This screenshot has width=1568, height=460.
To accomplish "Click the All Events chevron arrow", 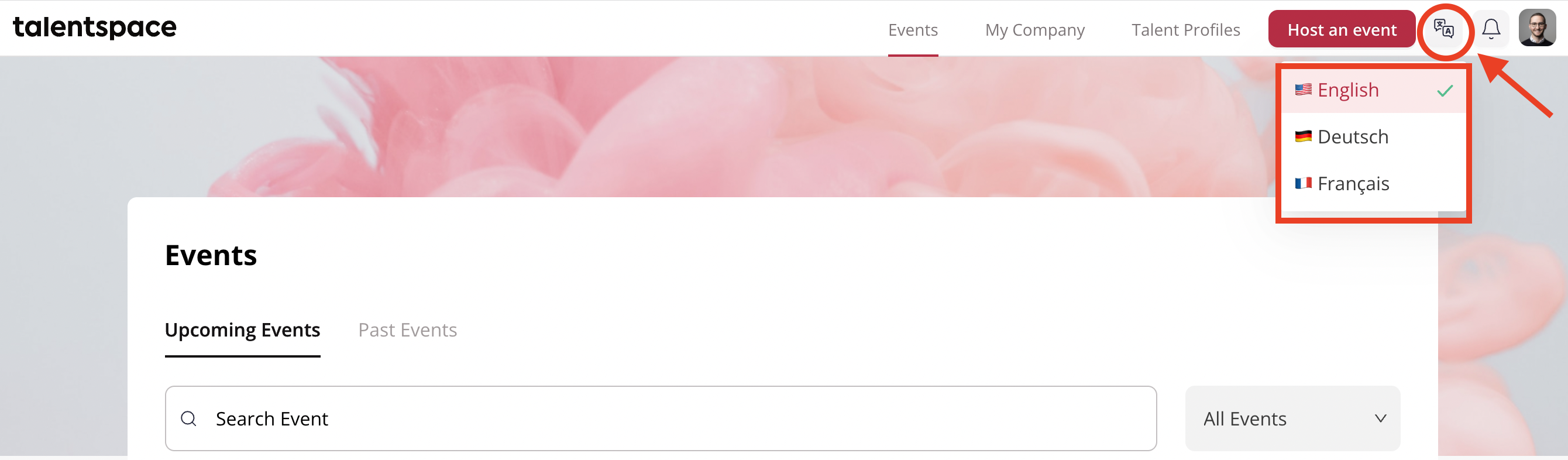I will tap(1381, 418).
